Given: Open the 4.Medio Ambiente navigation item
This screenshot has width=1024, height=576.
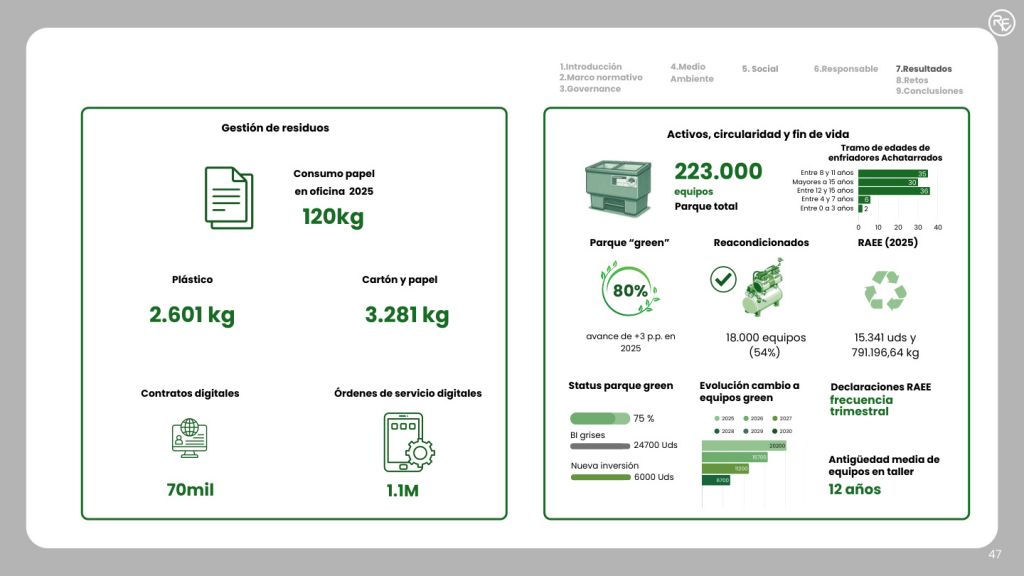Looking at the screenshot, I should click(692, 72).
